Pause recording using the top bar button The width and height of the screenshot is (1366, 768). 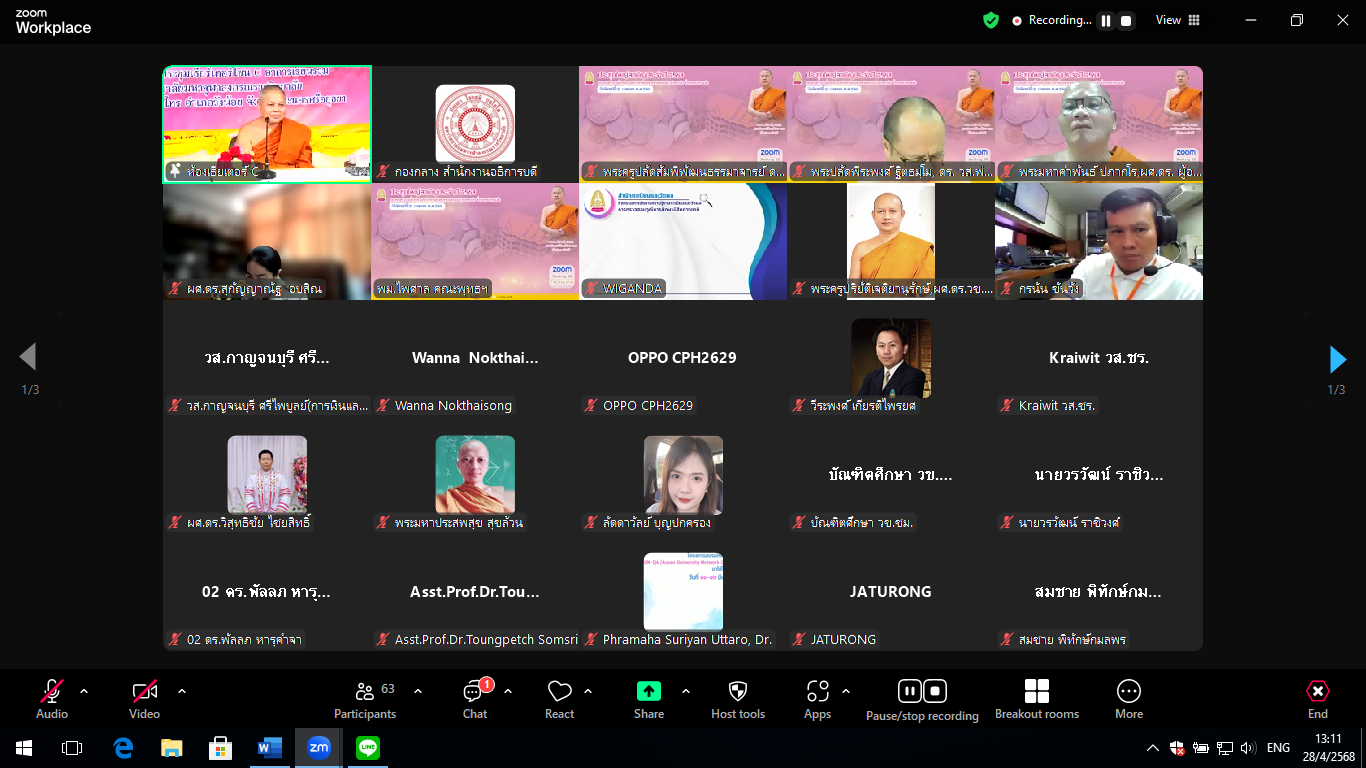1106,20
